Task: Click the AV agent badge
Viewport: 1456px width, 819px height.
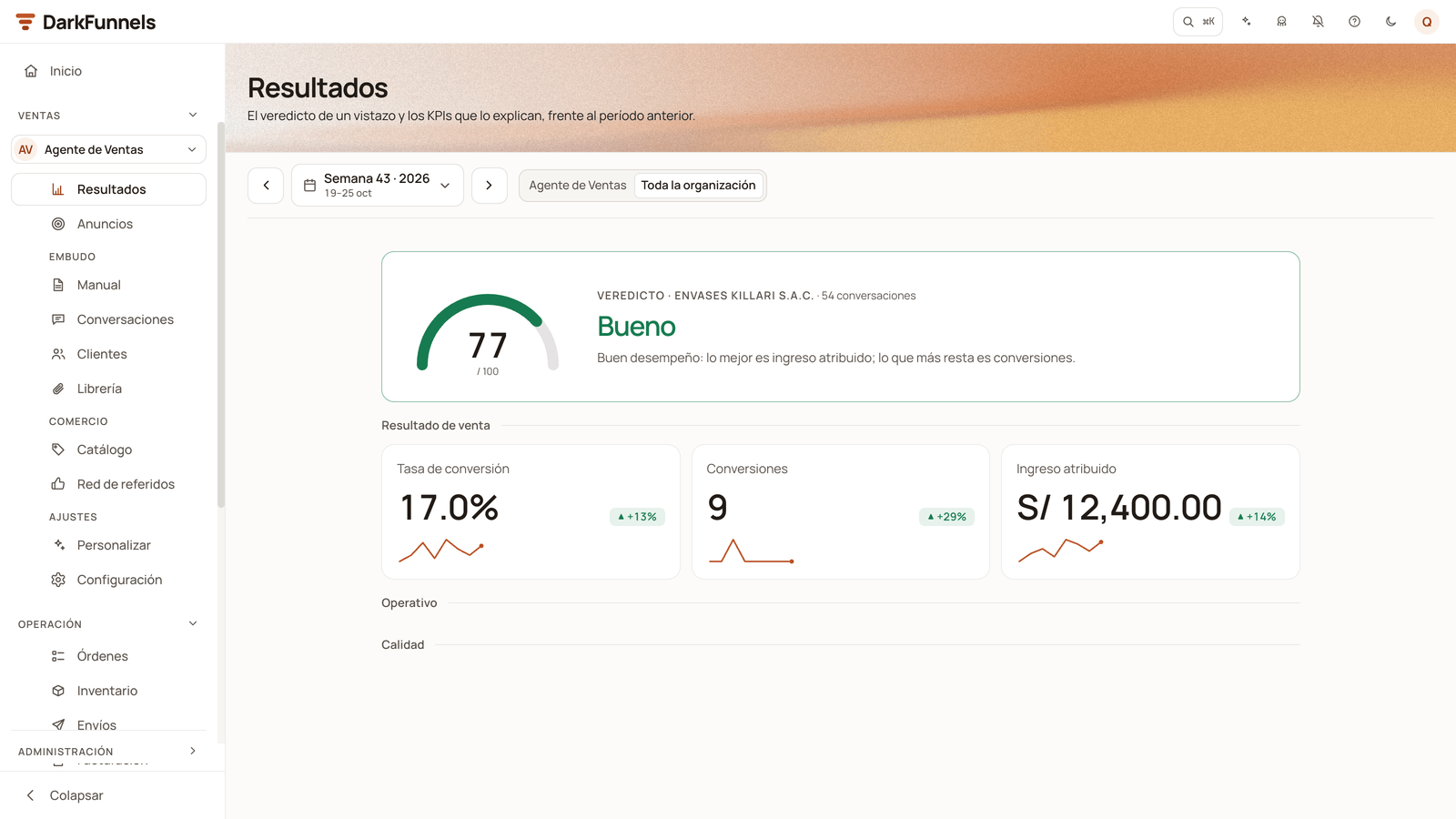Action: 25,149
